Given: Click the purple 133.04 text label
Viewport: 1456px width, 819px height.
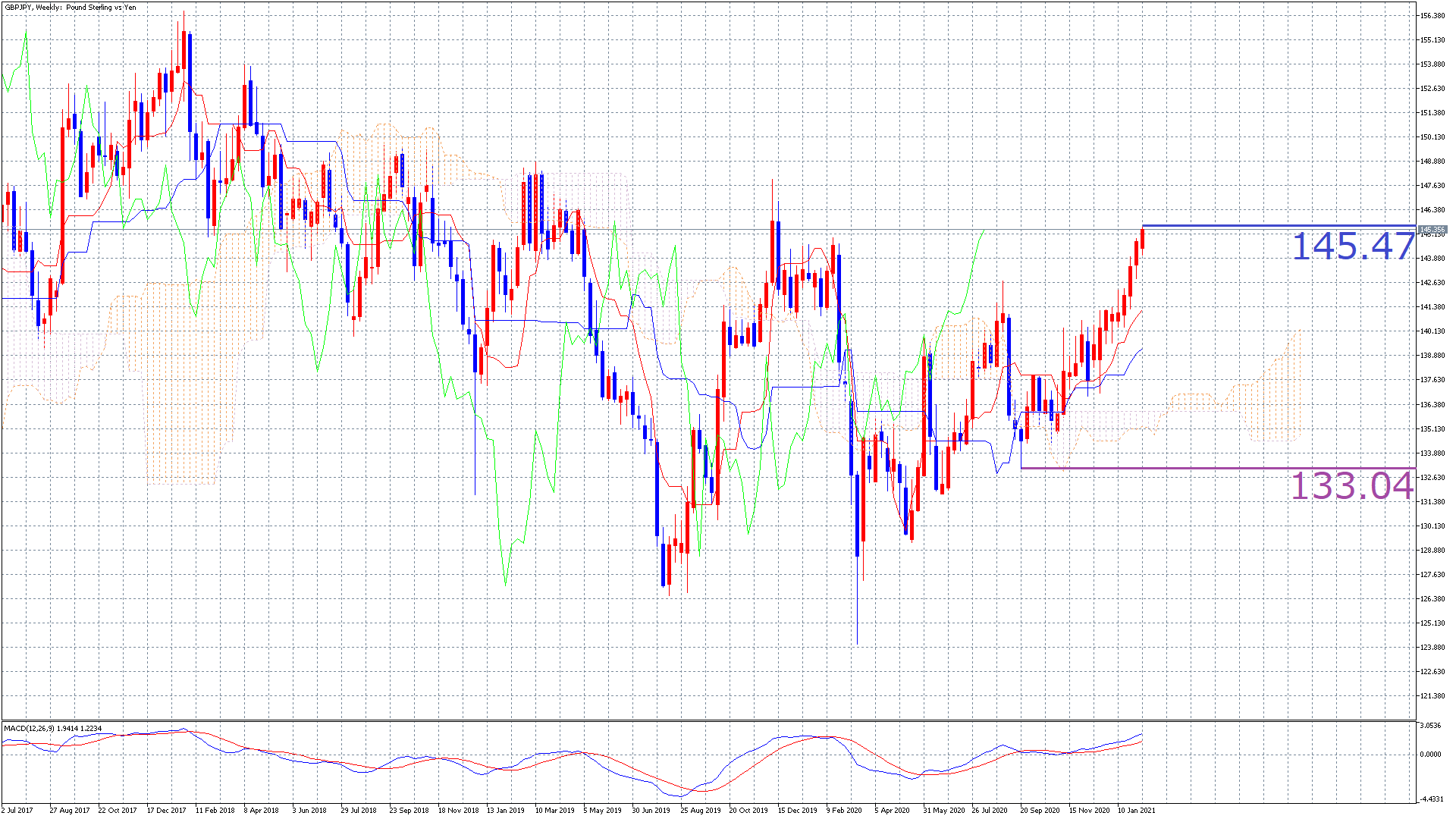Looking at the screenshot, I should [1351, 486].
